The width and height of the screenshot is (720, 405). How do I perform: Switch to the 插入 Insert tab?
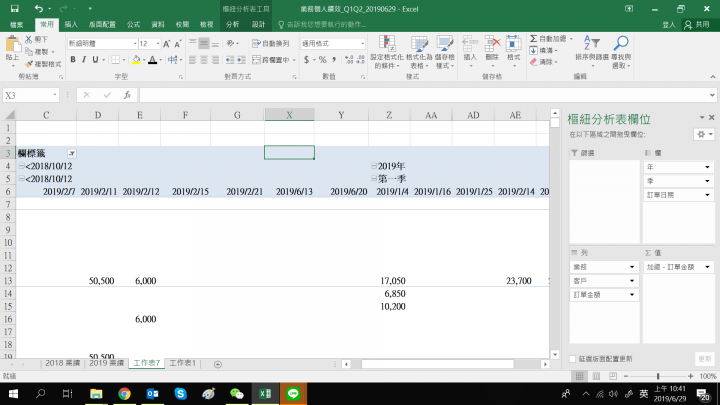point(71,24)
